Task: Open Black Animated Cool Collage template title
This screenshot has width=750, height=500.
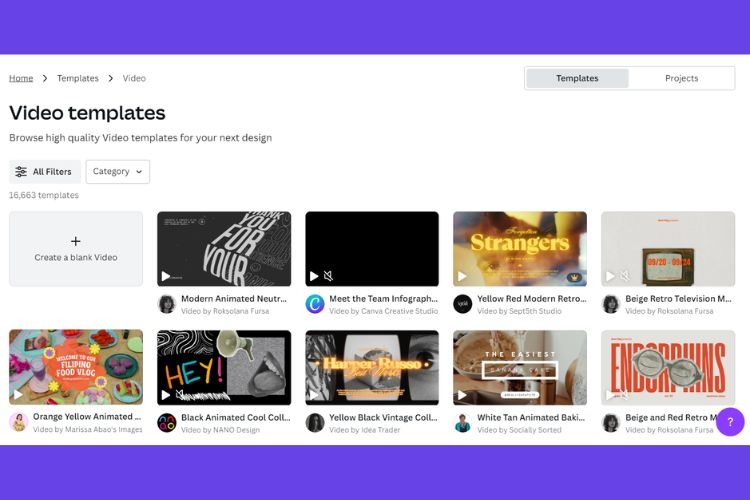Action: [x=236, y=417]
